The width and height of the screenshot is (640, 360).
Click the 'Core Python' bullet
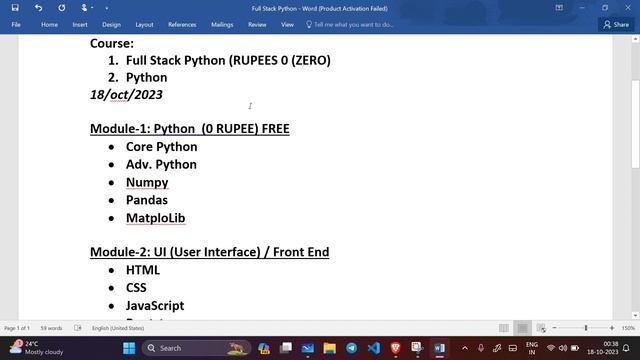click(162, 147)
